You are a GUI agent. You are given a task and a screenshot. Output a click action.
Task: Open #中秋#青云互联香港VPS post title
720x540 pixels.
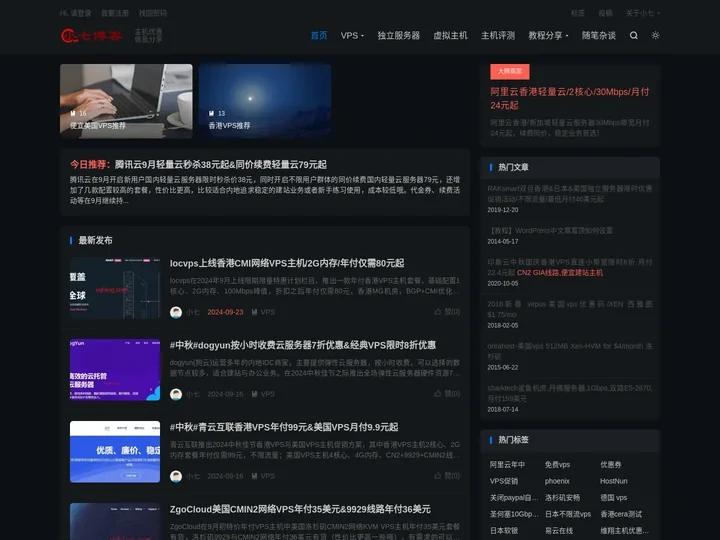[x=284, y=427]
